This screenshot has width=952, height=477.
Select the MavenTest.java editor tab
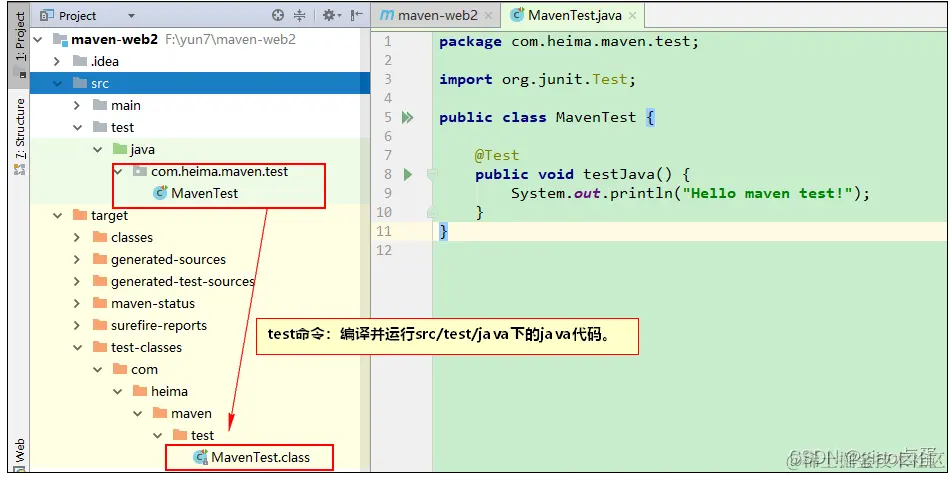574,16
